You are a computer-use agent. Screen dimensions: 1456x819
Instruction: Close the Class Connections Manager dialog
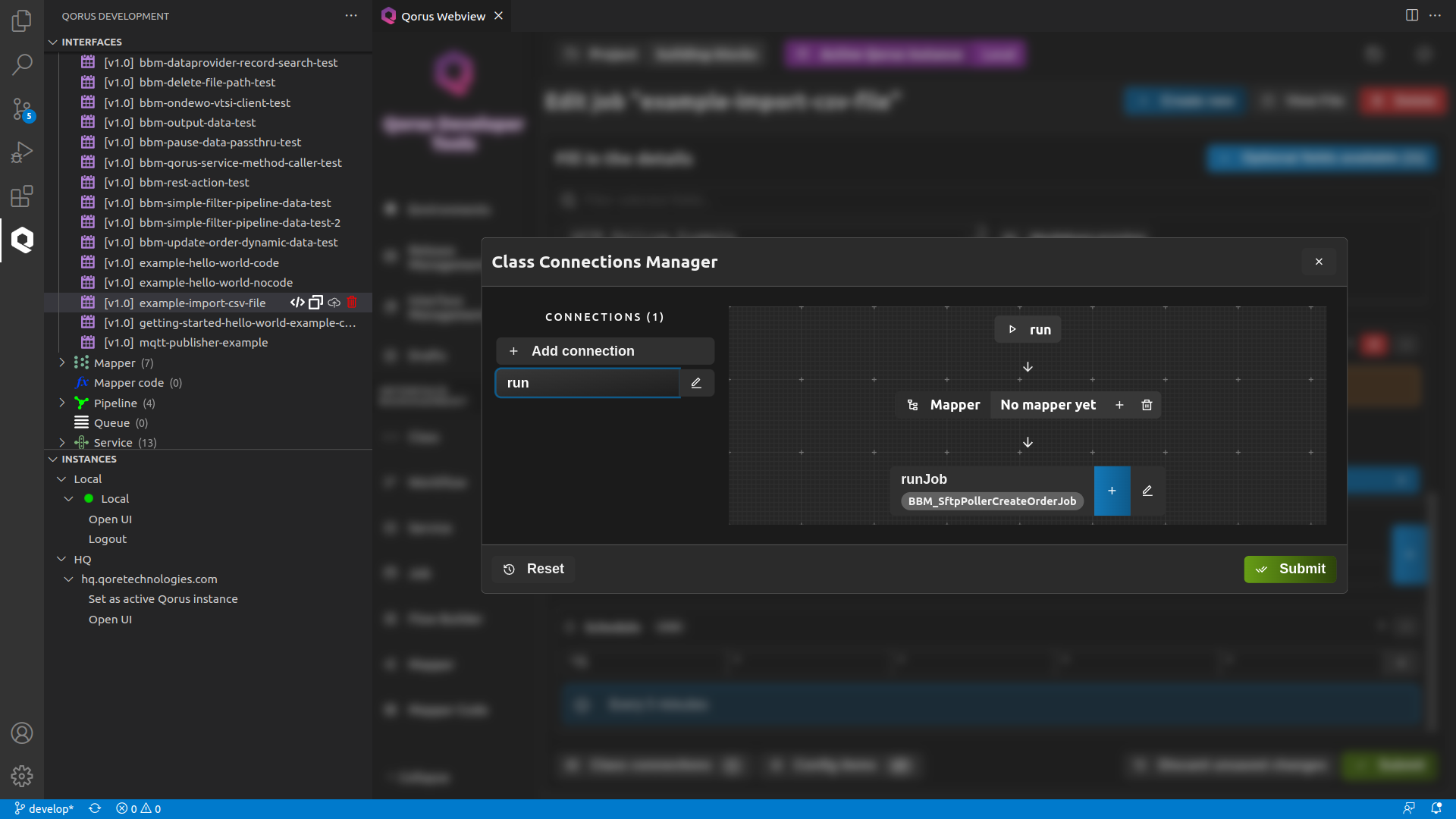1319,262
